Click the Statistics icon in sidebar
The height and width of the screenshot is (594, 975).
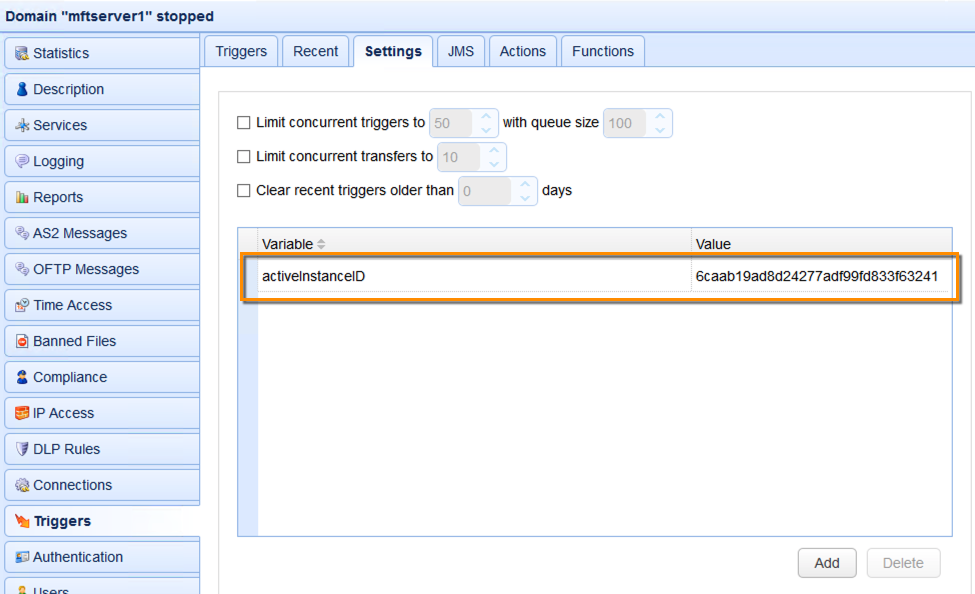click(x=22, y=53)
